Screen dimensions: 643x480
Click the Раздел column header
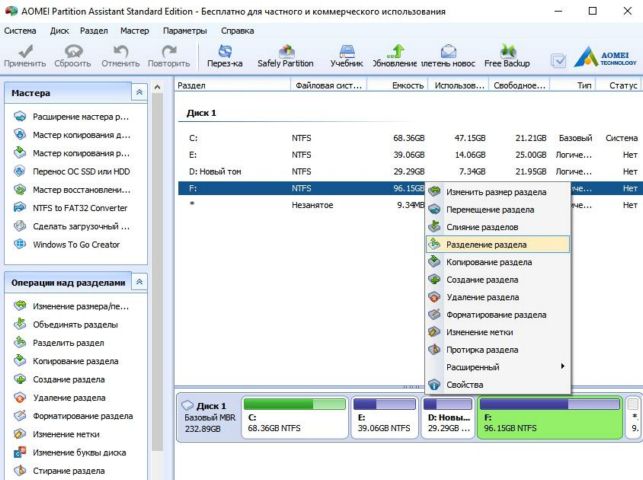point(233,85)
